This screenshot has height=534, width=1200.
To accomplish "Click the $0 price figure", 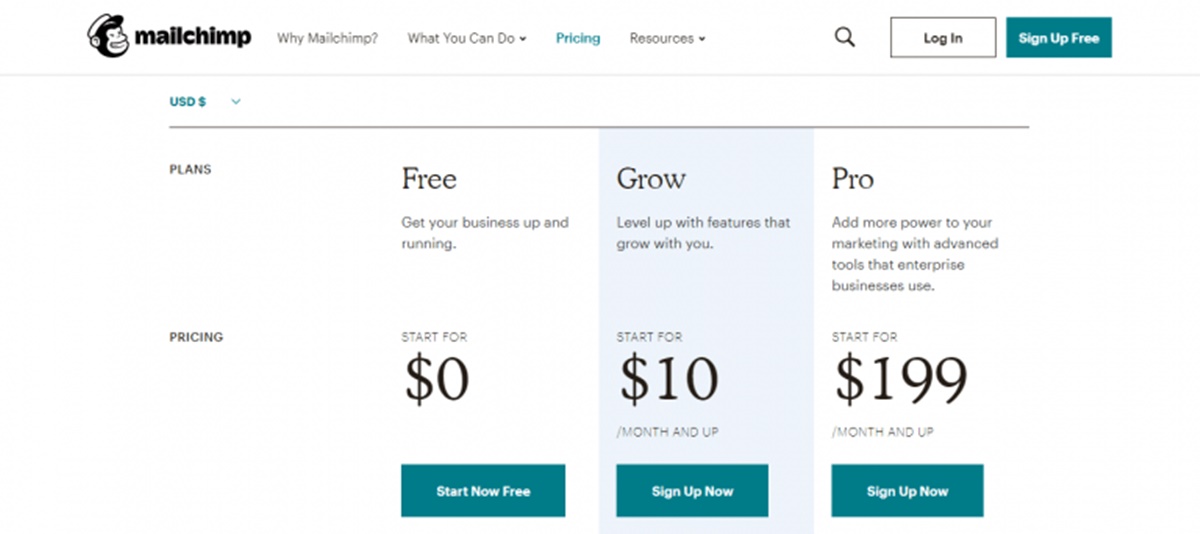I will [x=437, y=379].
